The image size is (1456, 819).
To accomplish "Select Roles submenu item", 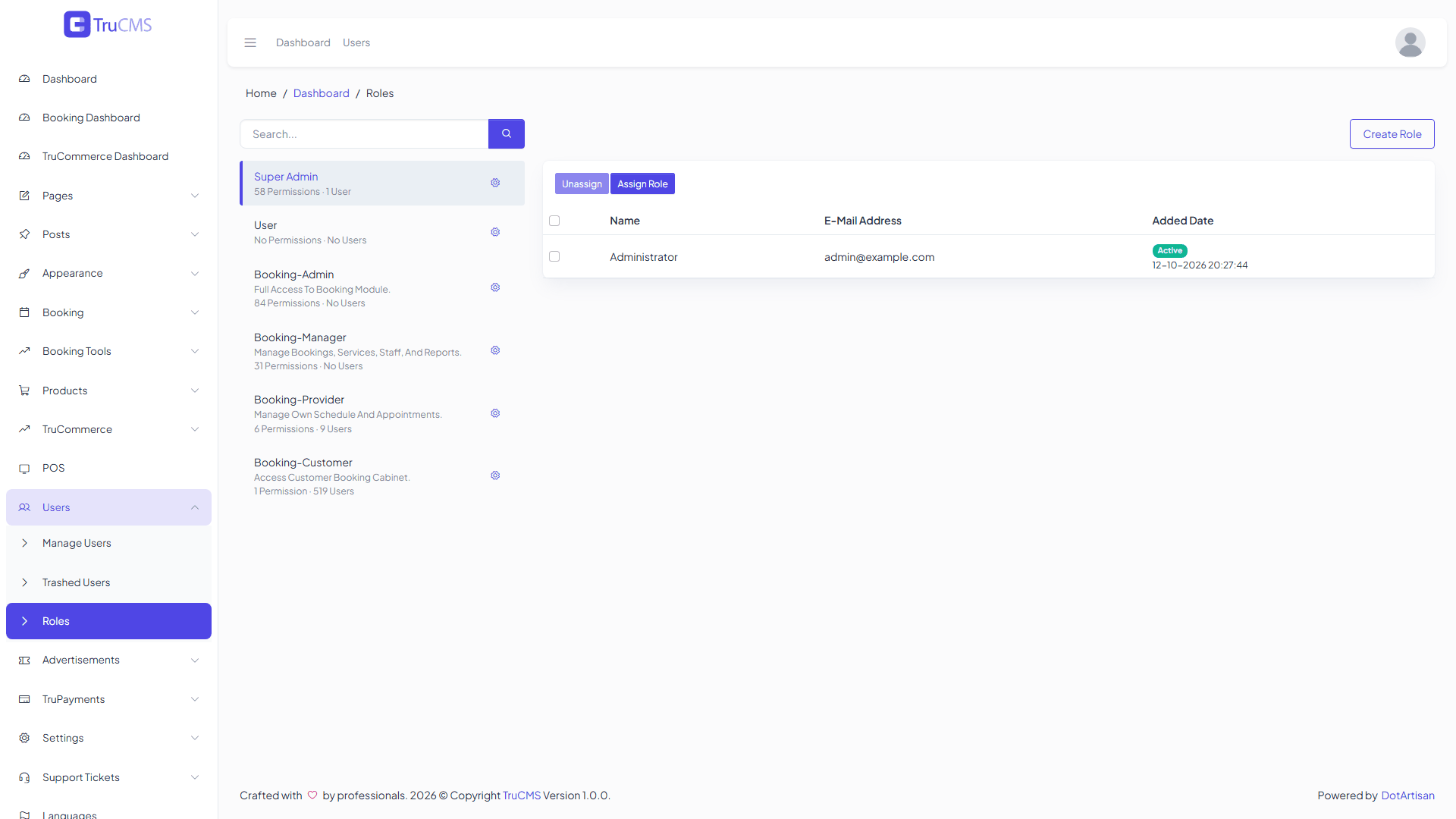I will pyautogui.click(x=108, y=621).
